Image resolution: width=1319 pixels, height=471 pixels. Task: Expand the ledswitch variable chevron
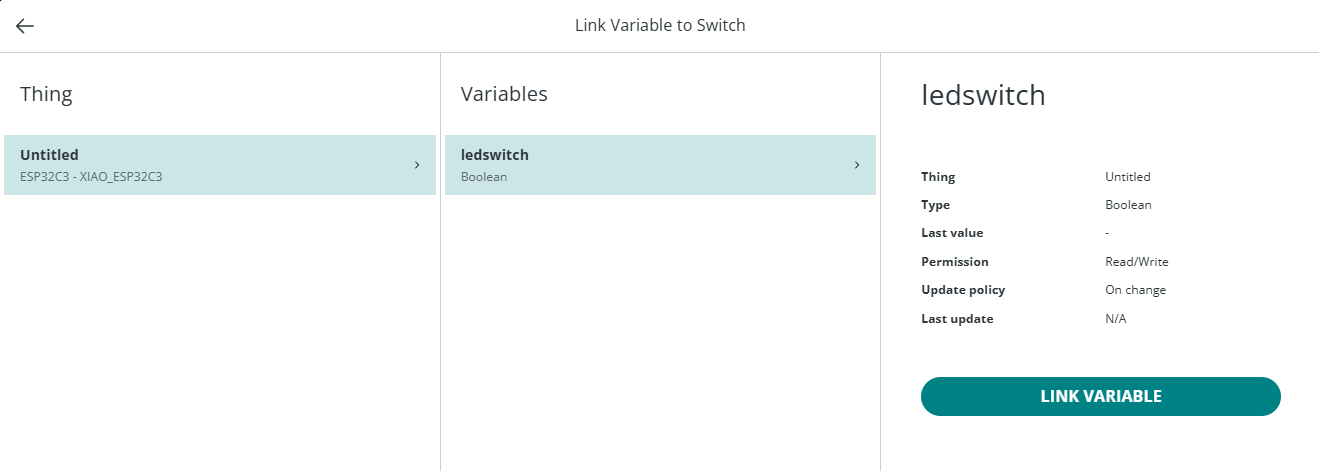click(x=857, y=165)
